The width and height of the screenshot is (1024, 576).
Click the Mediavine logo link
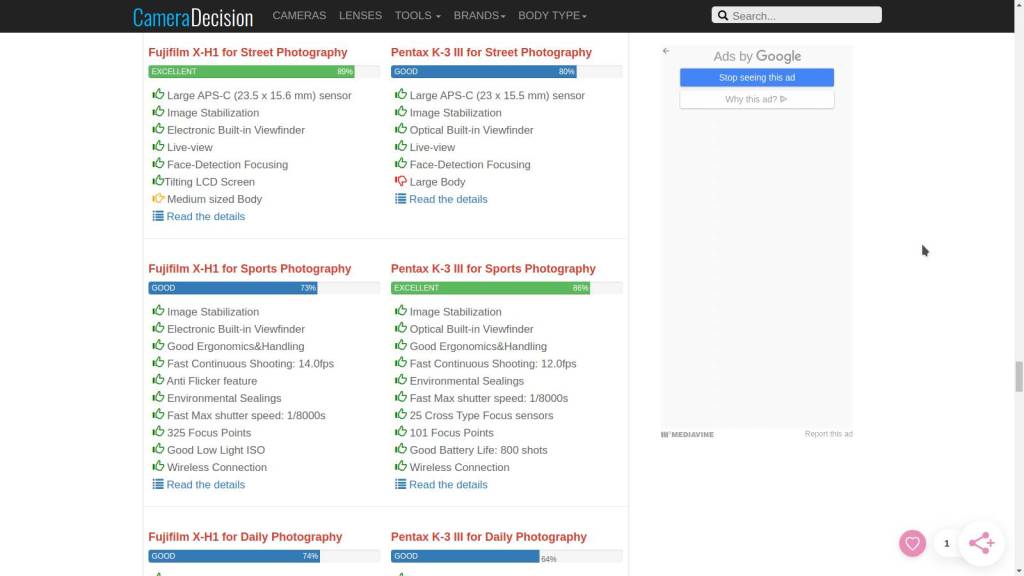point(687,434)
